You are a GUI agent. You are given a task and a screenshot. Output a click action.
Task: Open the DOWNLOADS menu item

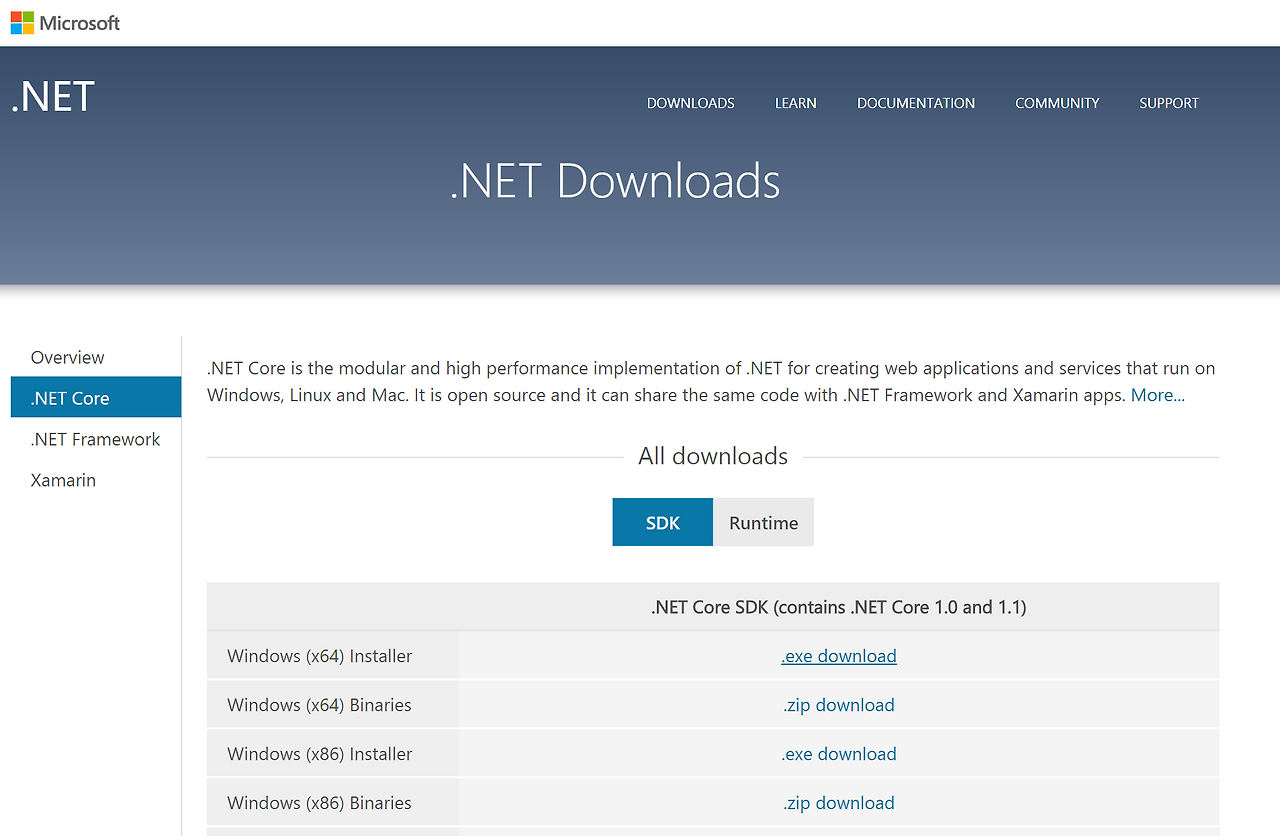click(691, 103)
